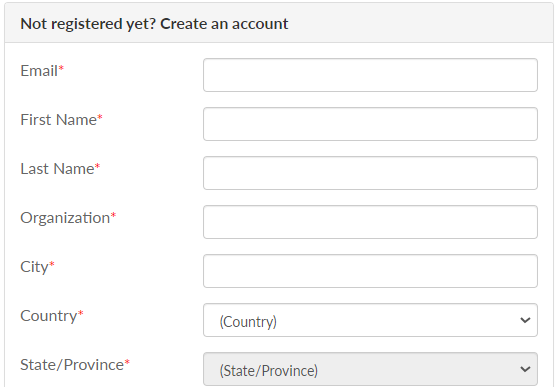Click the Country label text
This screenshot has height=387, width=557.
point(49,316)
